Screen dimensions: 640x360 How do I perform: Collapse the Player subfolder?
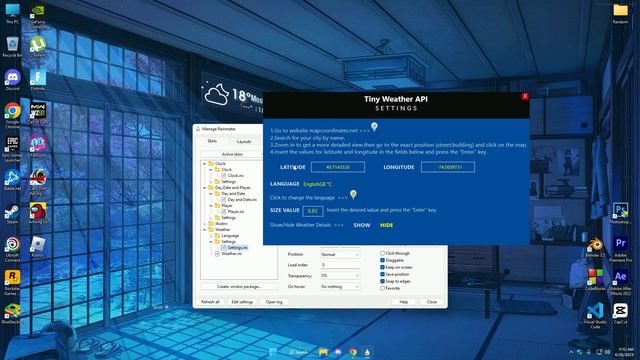[x=211, y=206]
